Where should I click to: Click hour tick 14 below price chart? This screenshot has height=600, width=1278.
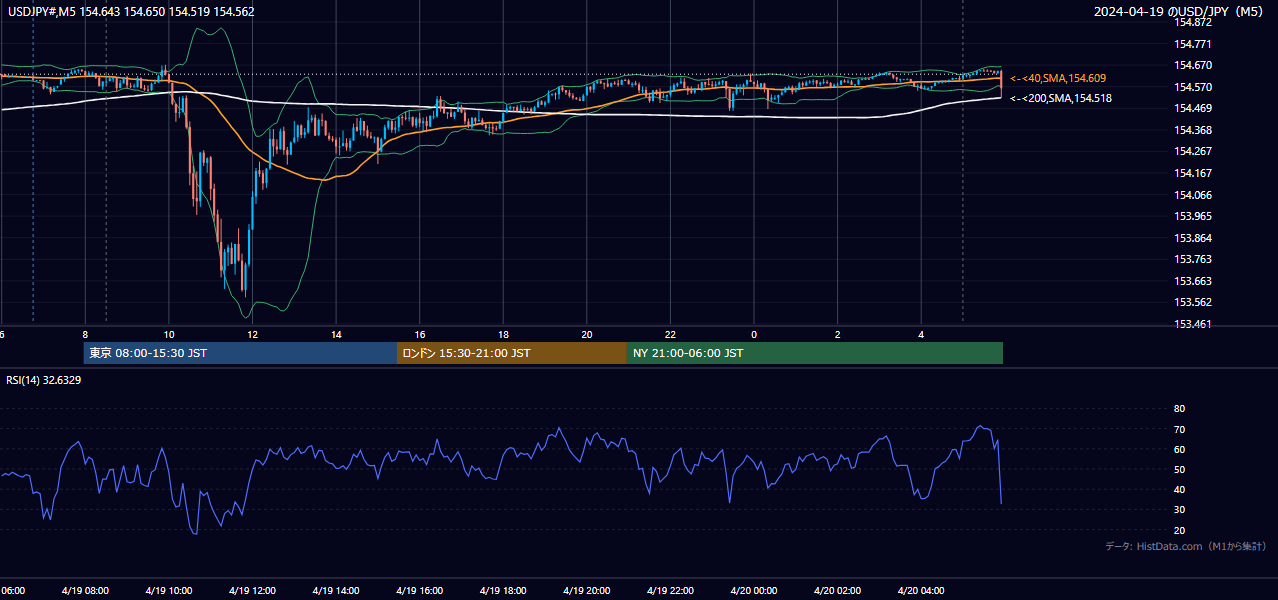pos(336,334)
